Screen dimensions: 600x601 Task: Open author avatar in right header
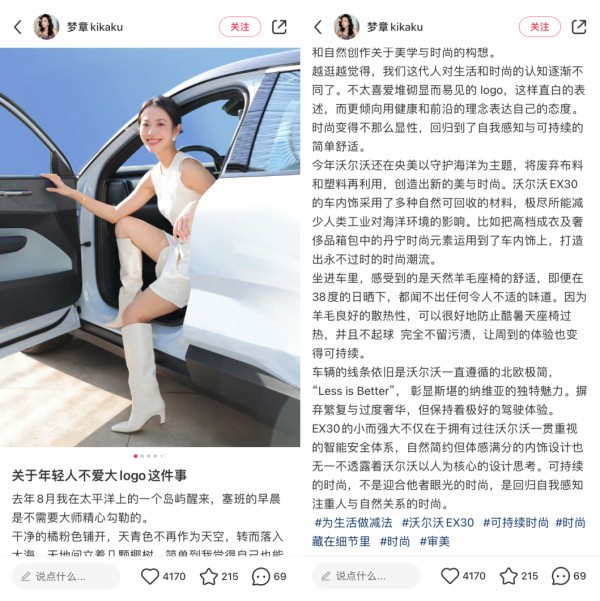pos(347,27)
